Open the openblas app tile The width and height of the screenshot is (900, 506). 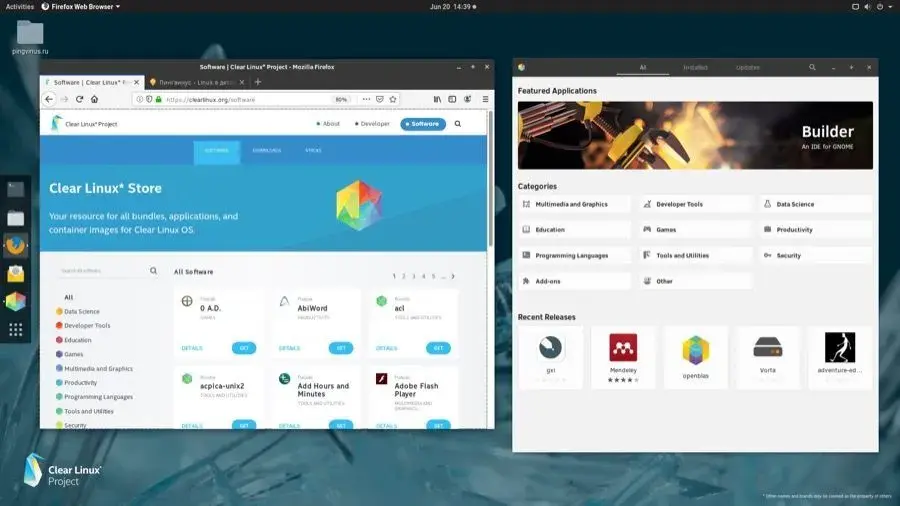(x=695, y=357)
